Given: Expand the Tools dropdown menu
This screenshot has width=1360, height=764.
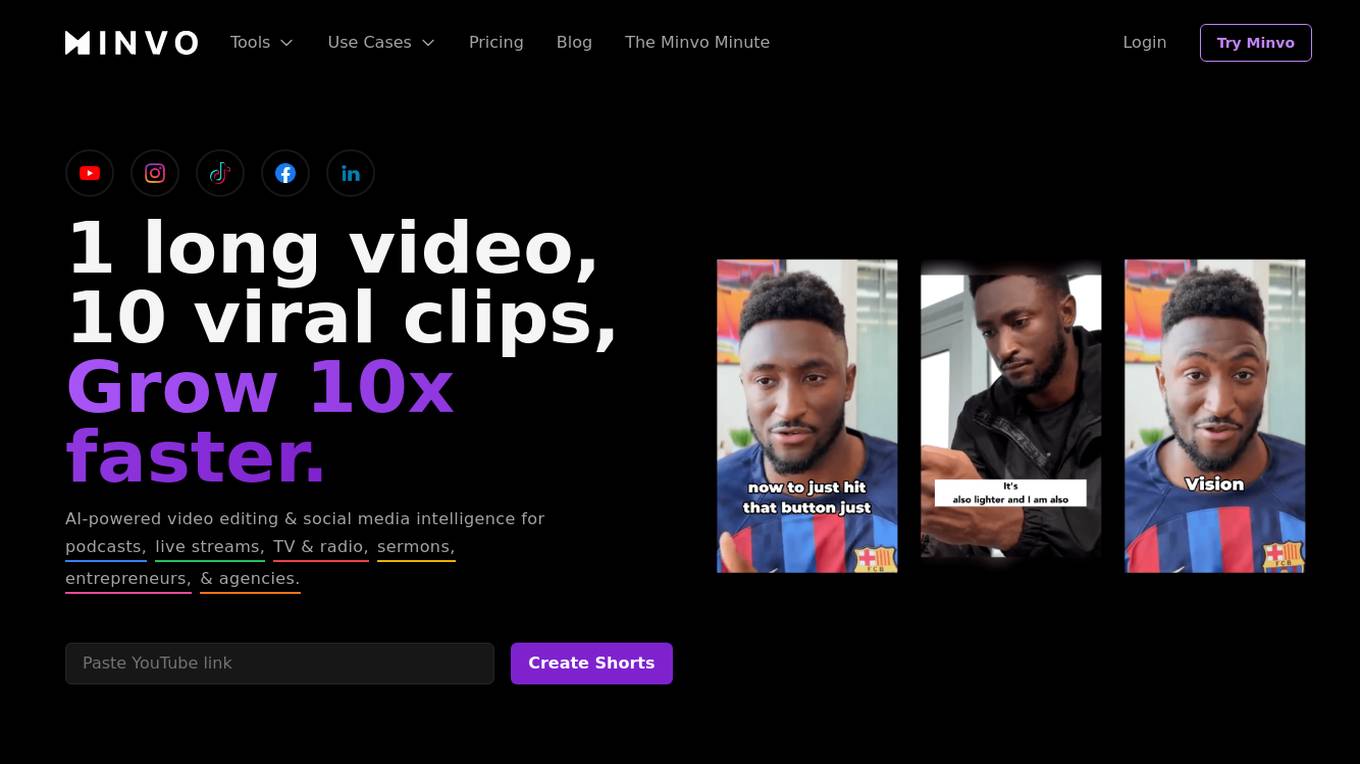Looking at the screenshot, I should (x=262, y=42).
